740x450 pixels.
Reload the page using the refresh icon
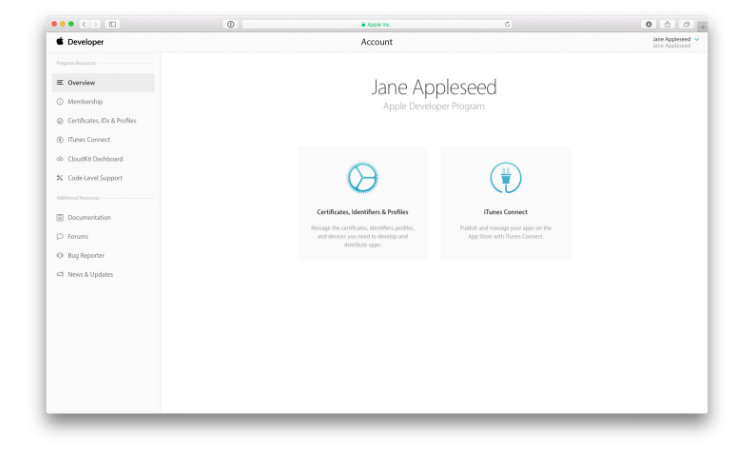[507, 24]
